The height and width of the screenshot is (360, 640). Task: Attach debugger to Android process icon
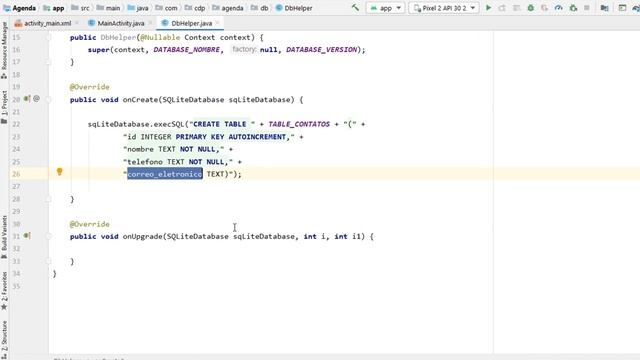coord(573,8)
